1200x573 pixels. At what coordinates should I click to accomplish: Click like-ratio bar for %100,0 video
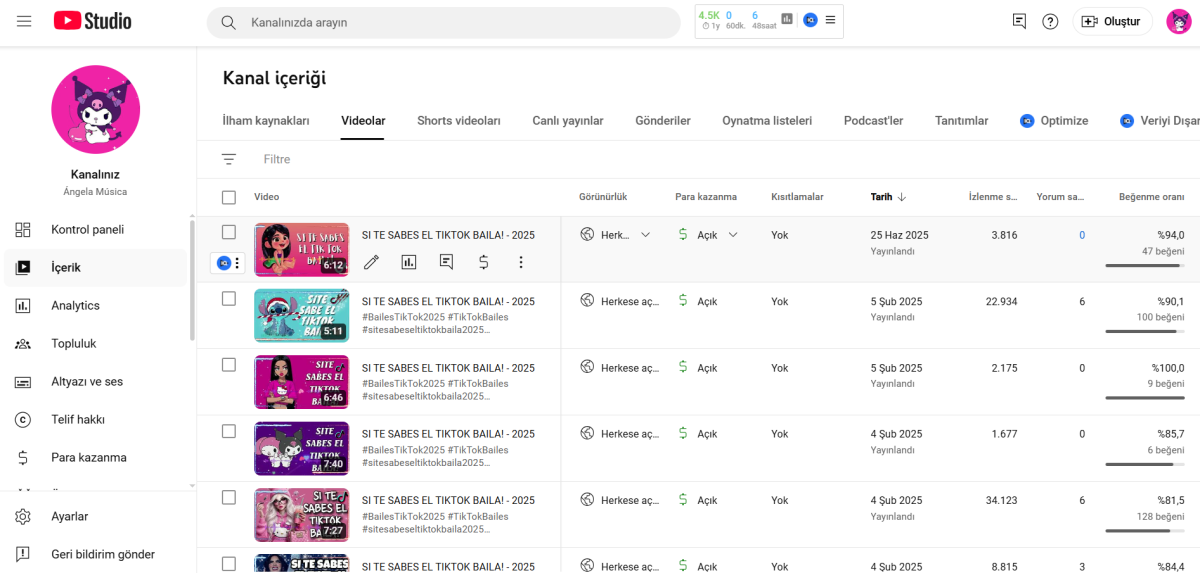coord(1145,398)
